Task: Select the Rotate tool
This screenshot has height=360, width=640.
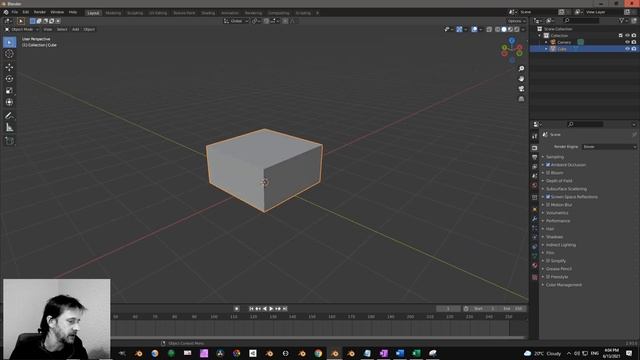Action: click(9, 79)
